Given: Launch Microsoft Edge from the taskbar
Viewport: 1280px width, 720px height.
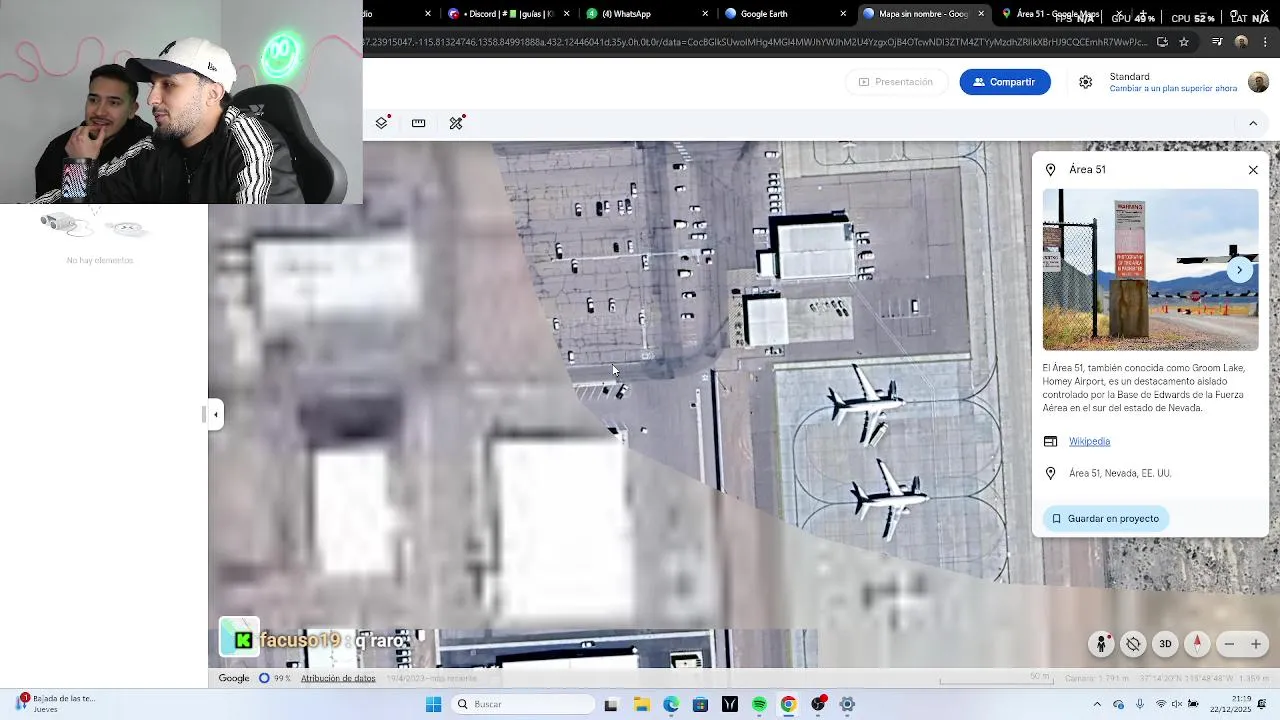Looking at the screenshot, I should tap(670, 704).
